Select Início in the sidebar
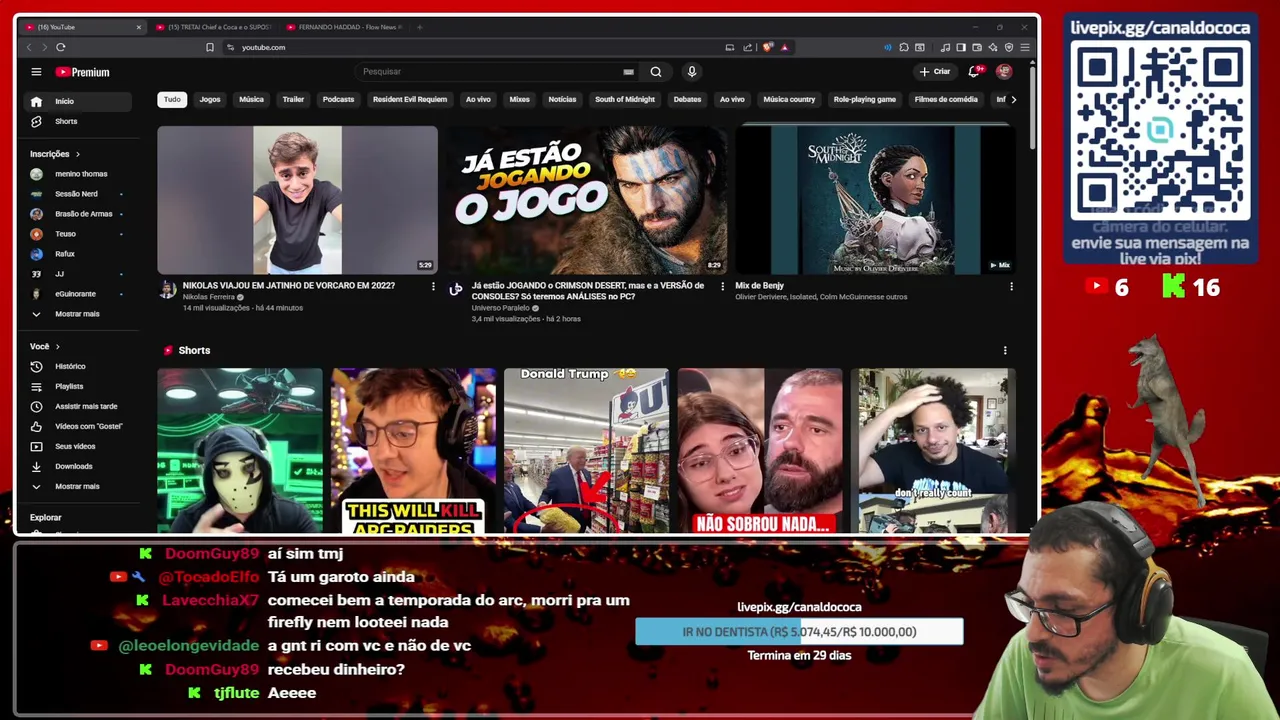Screen dimensions: 1280x720 78,101
